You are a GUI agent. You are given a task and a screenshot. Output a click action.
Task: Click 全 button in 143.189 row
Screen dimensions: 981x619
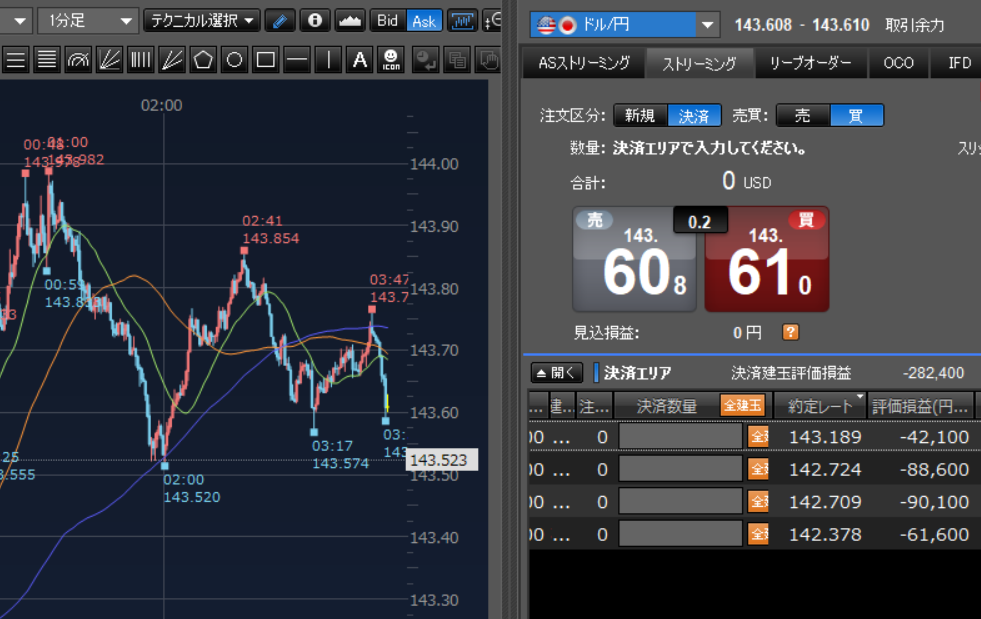(x=758, y=437)
